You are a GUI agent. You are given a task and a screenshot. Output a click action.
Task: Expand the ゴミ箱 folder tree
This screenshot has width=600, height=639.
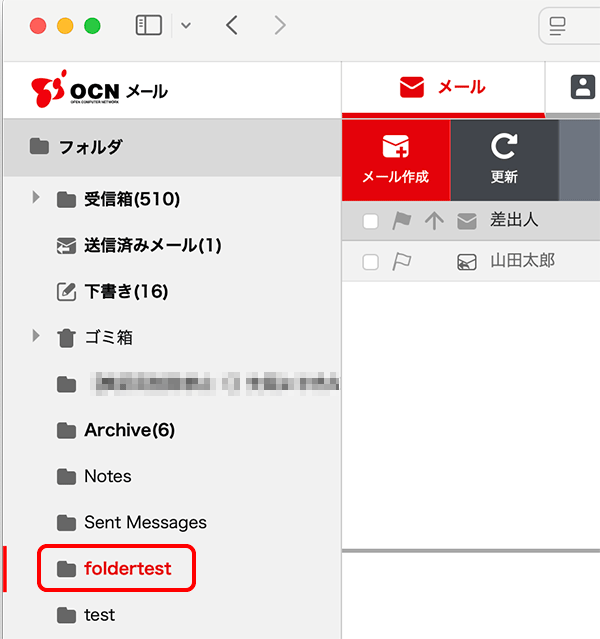pyautogui.click(x=37, y=336)
